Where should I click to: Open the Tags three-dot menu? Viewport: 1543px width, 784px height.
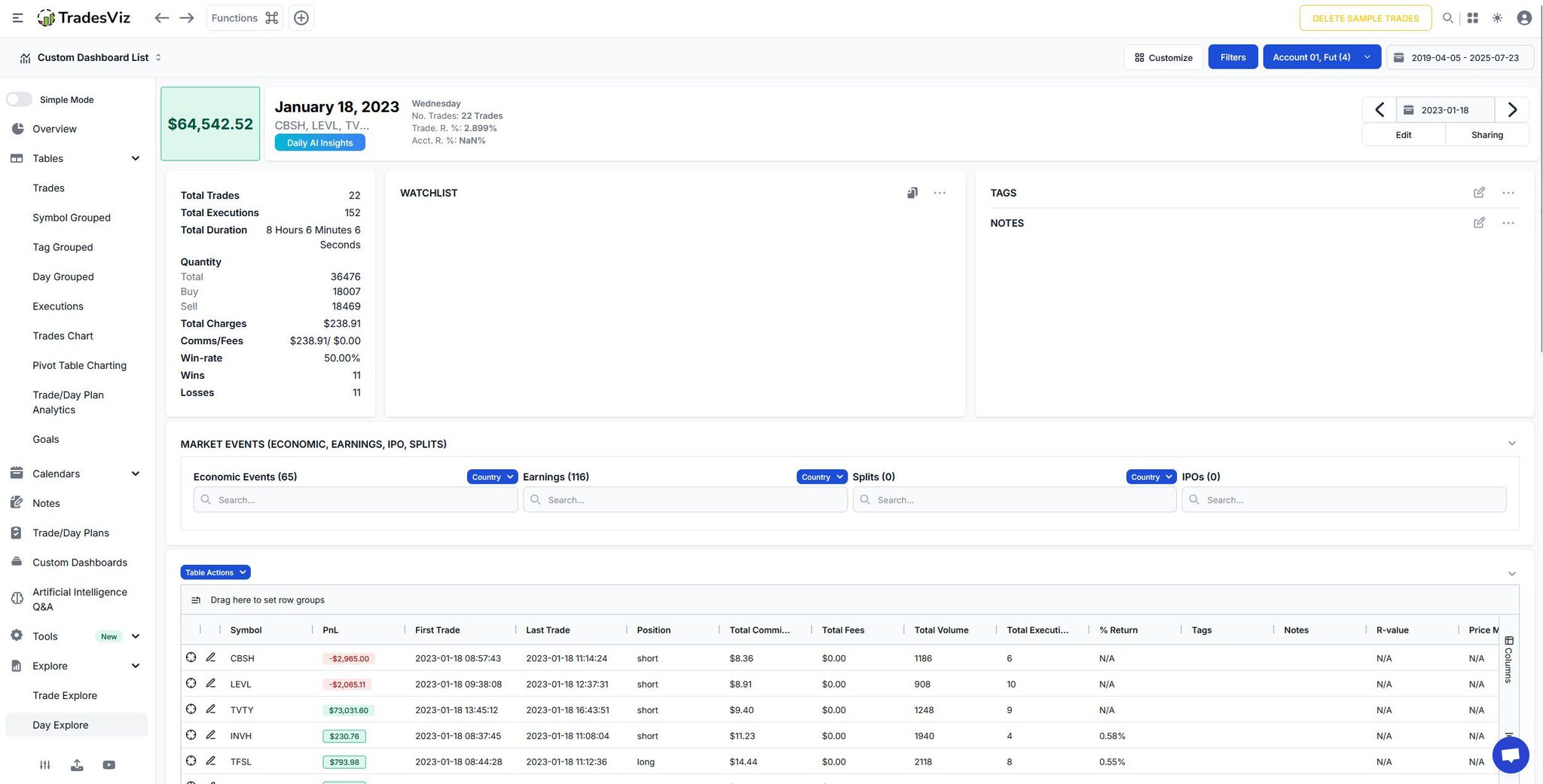[1508, 193]
